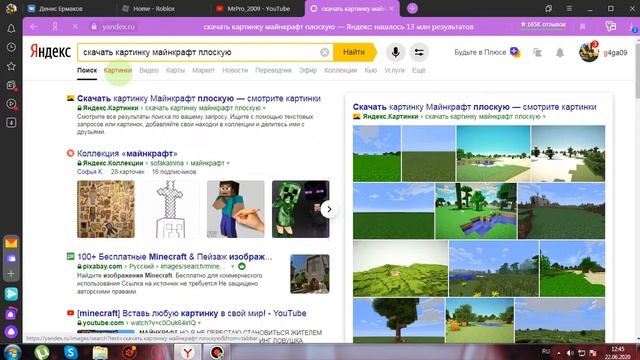Open RU language indicator in tray

pyautogui.click(x=546, y=351)
